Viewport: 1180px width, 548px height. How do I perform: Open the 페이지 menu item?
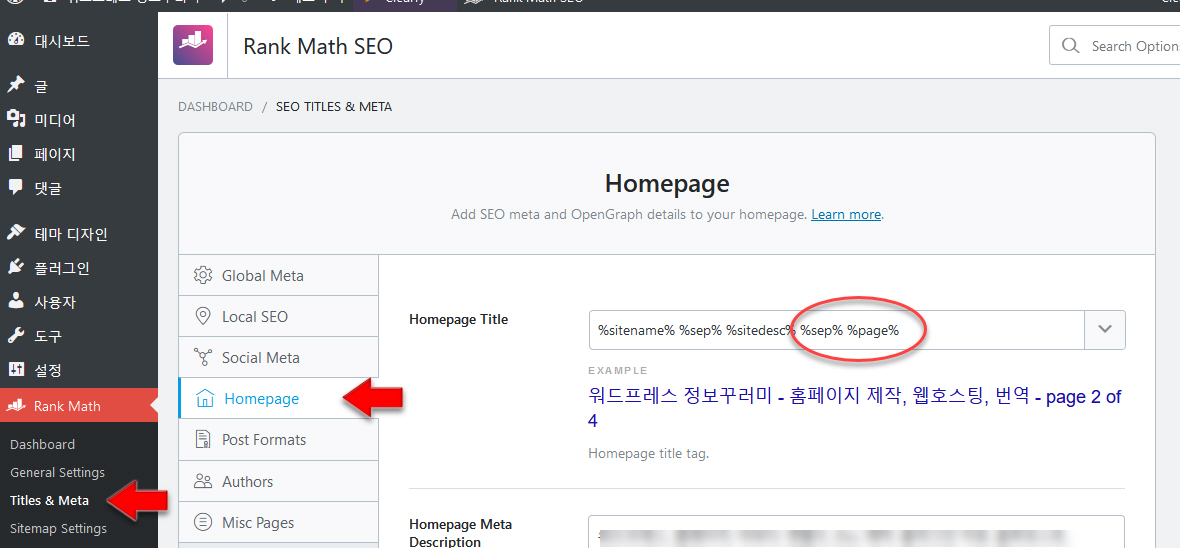[79, 154]
